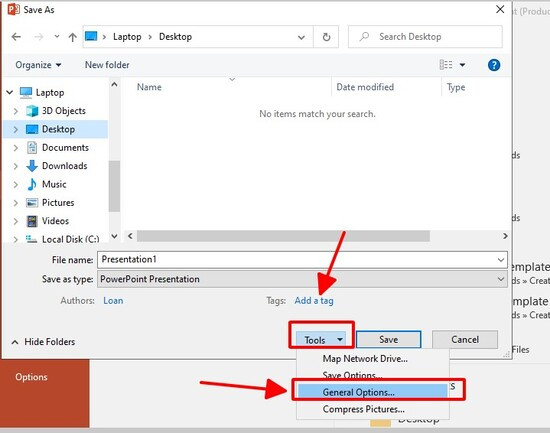Viewport: 550px width, 433px height.
Task: Open Downloads in the navigation tree
Action: pyautogui.click(x=65, y=166)
